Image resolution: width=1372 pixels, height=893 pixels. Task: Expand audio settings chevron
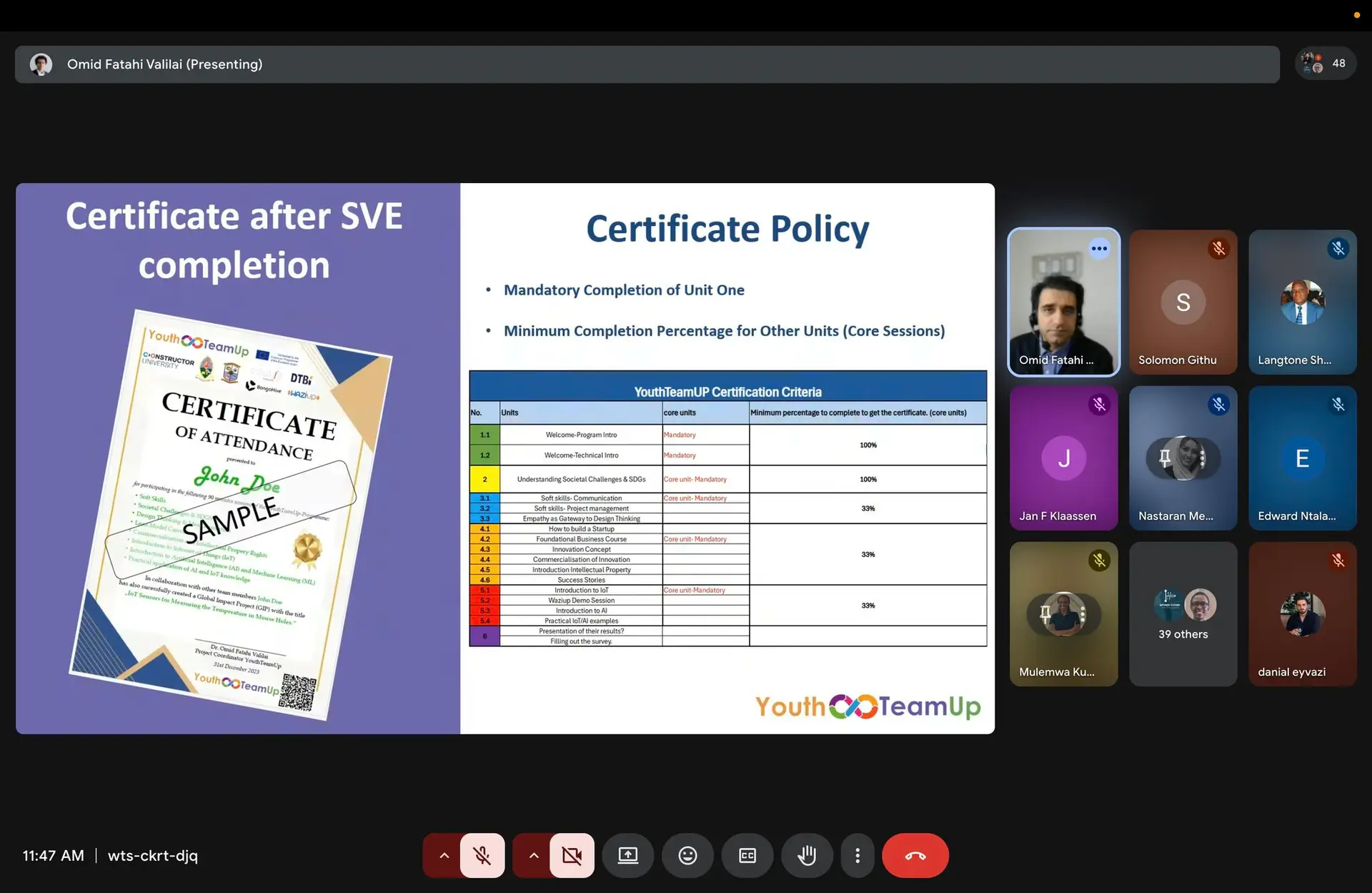(x=444, y=855)
